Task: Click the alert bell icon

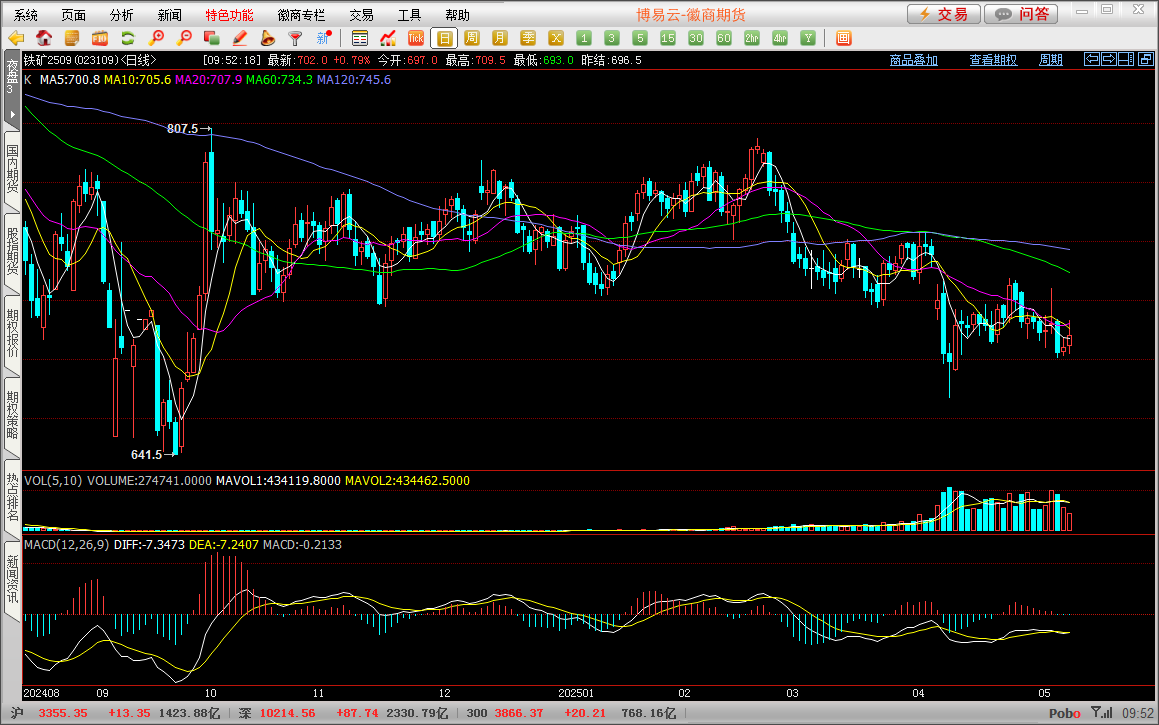Action: tap(267, 38)
